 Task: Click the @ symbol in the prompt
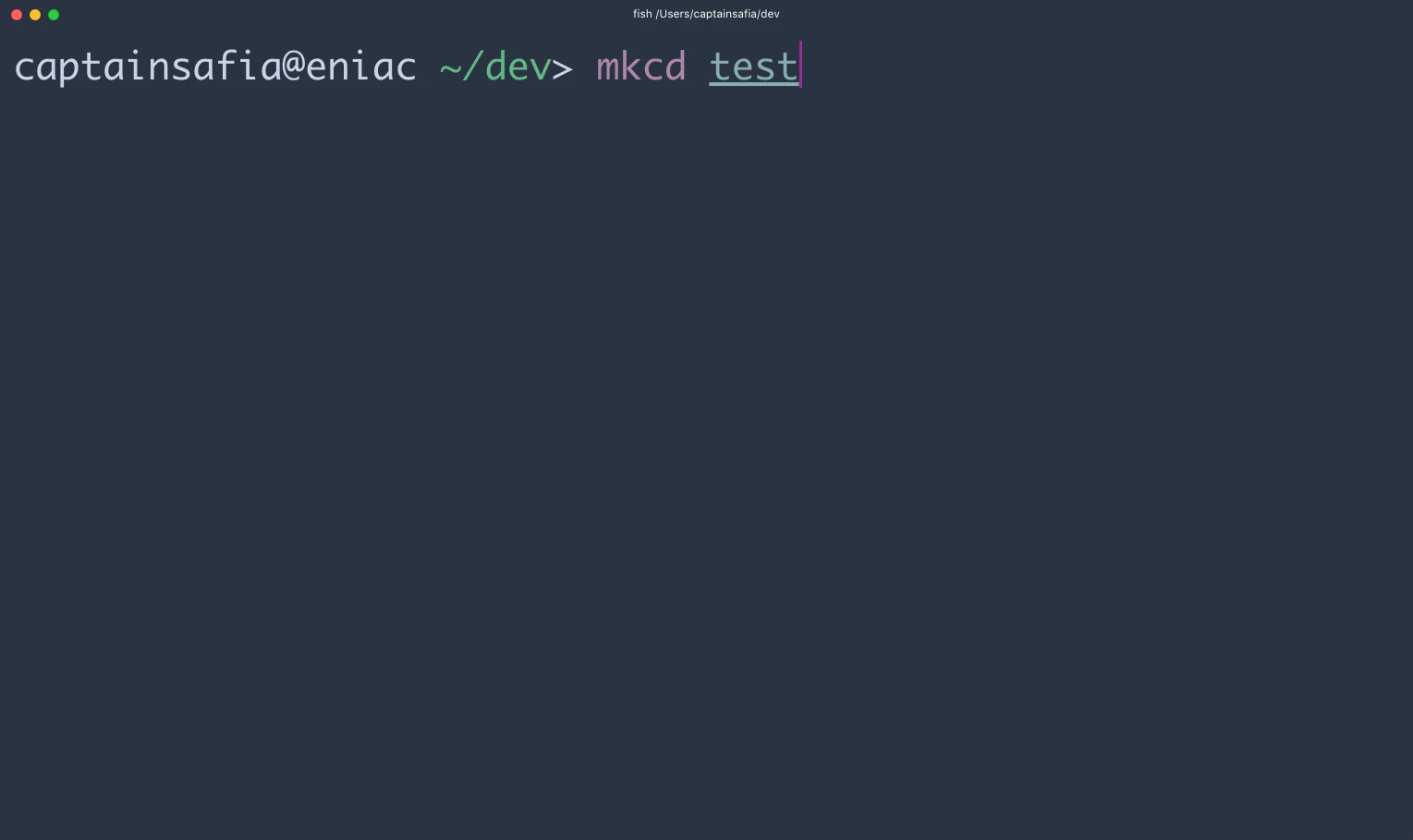[x=294, y=67]
